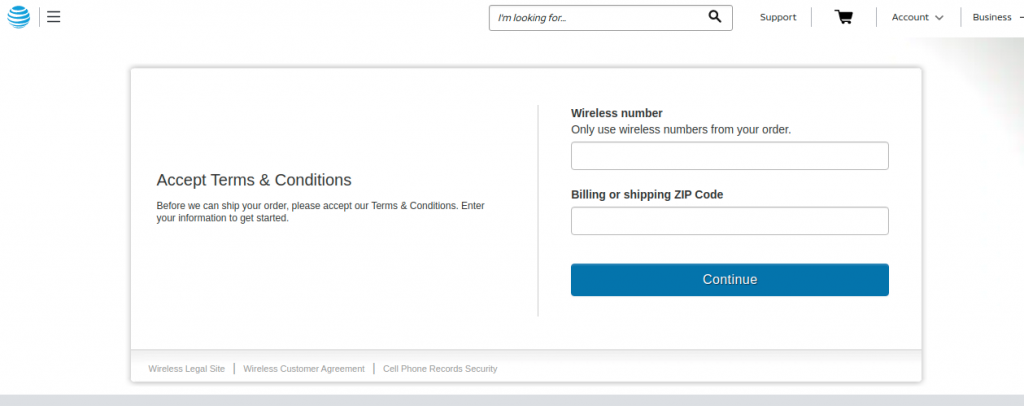
Task: Go to the Support page
Action: tap(778, 17)
